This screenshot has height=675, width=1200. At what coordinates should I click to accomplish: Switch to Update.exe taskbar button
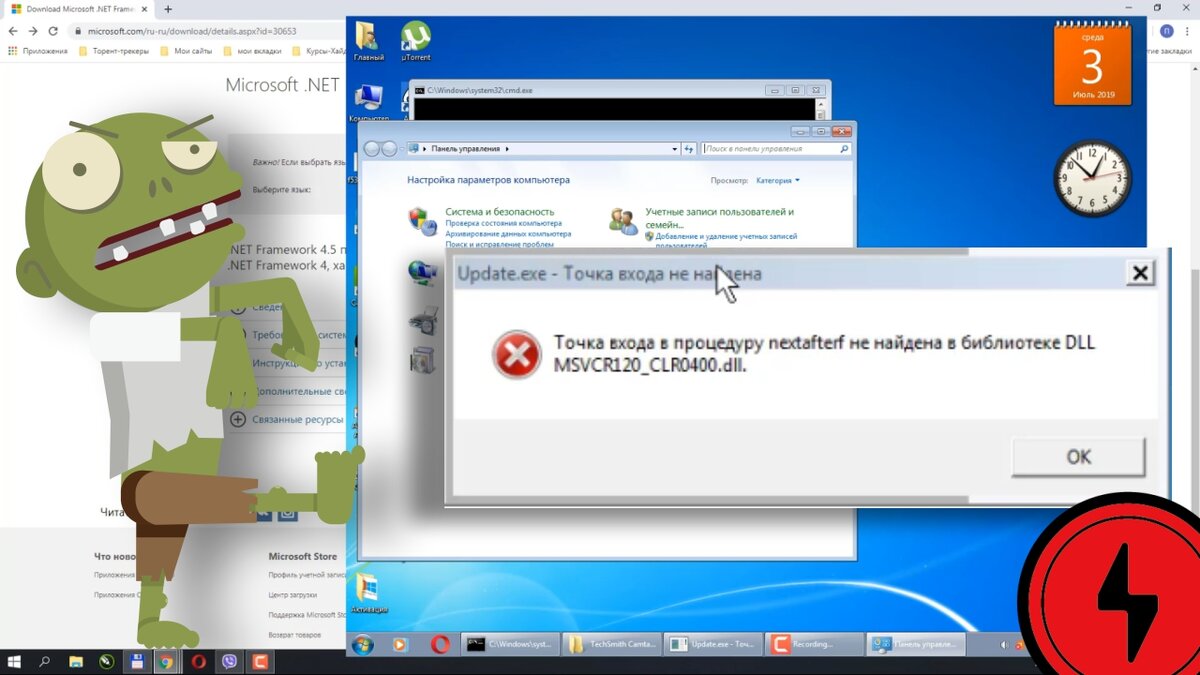tap(713, 644)
